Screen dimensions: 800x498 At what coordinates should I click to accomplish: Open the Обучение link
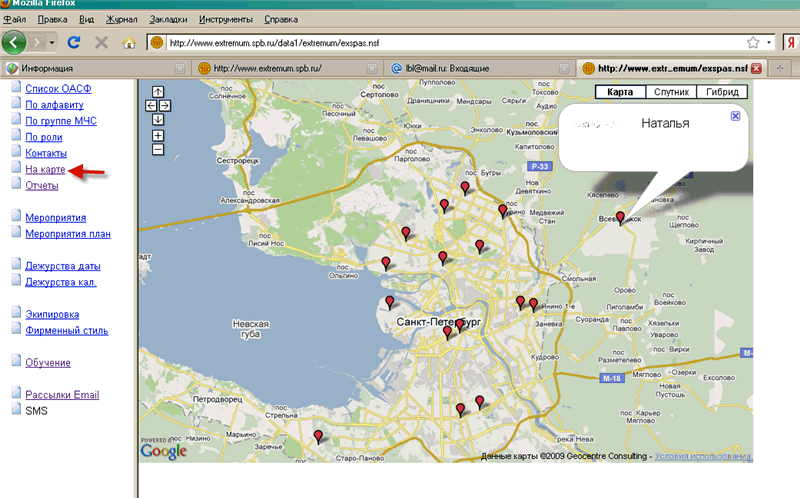tap(48, 363)
